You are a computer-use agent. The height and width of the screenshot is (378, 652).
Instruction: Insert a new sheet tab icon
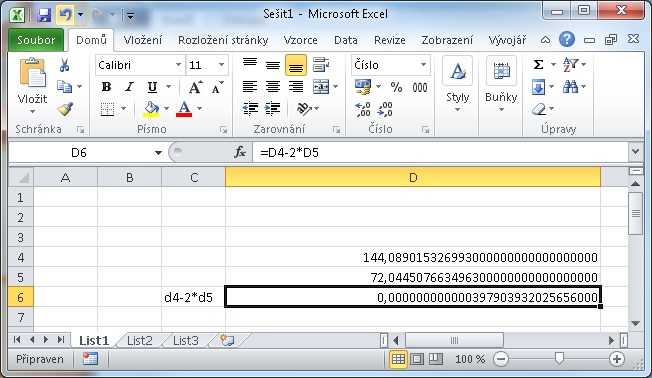pyautogui.click(x=227, y=341)
